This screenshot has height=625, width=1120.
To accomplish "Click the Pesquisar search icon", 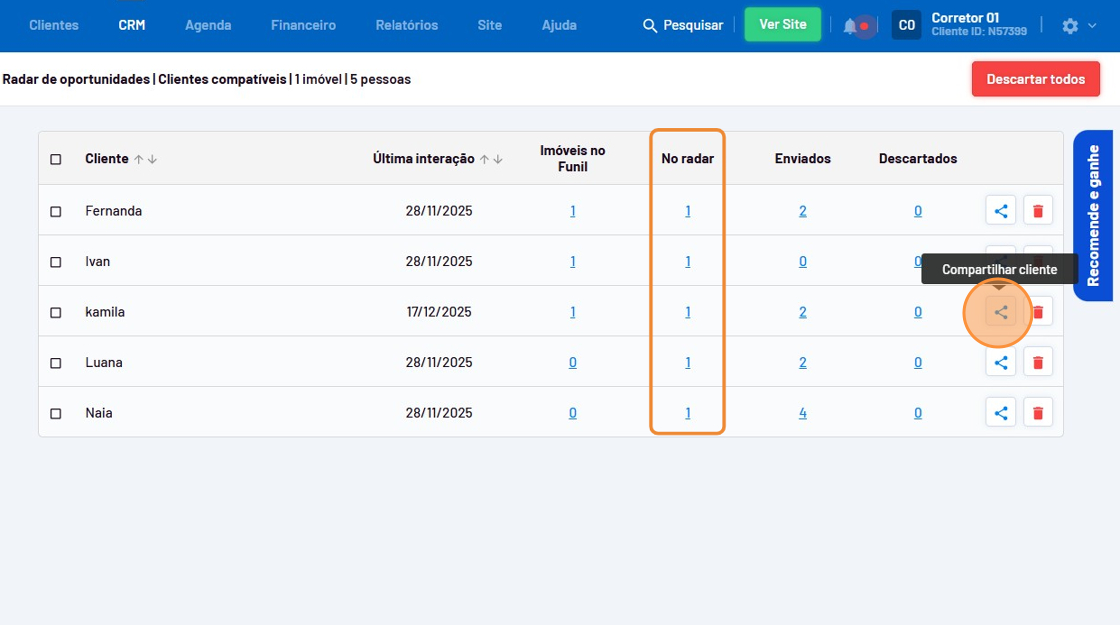I will click(650, 25).
